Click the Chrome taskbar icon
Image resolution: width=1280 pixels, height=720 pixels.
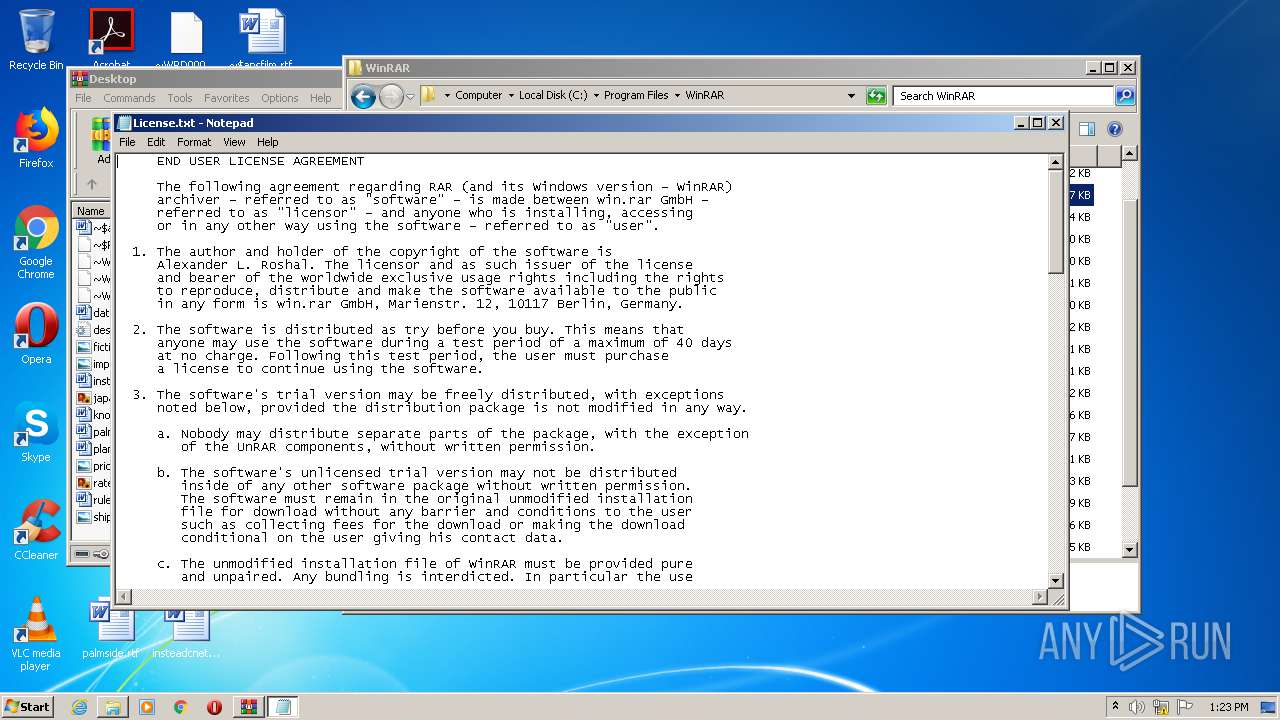coord(181,707)
